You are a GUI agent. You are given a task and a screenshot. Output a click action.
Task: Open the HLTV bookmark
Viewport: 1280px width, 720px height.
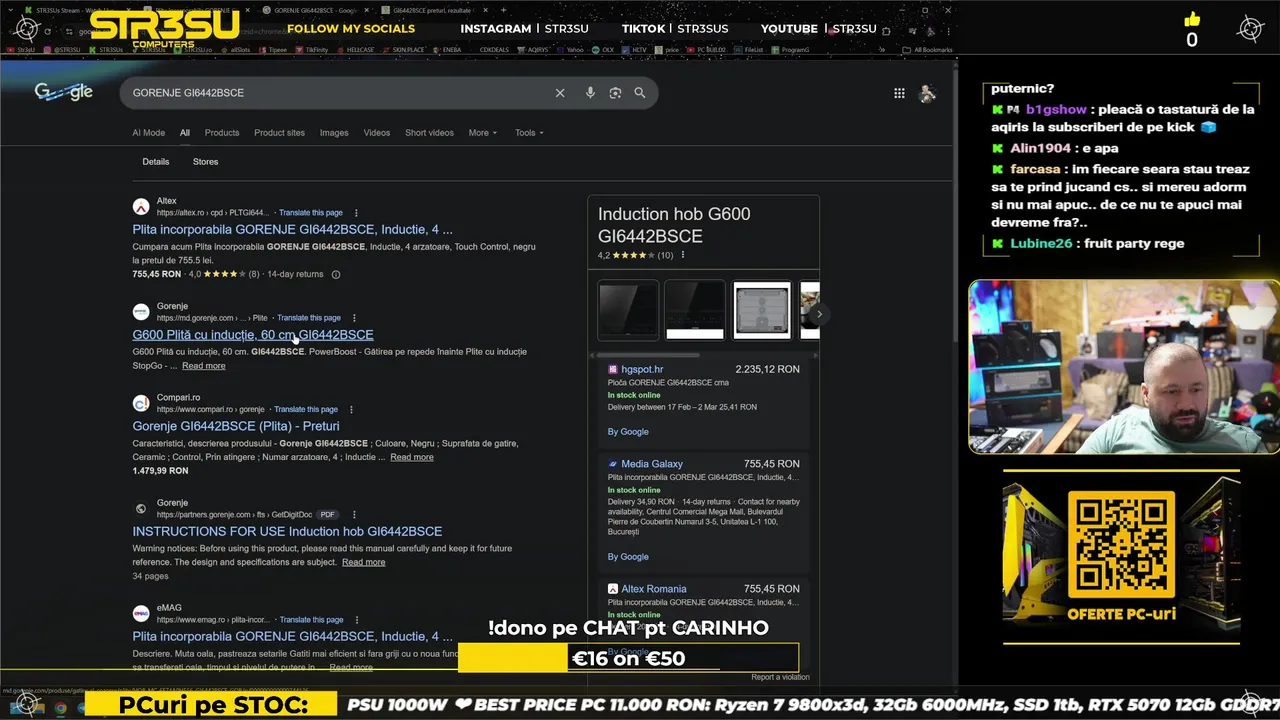[634, 49]
